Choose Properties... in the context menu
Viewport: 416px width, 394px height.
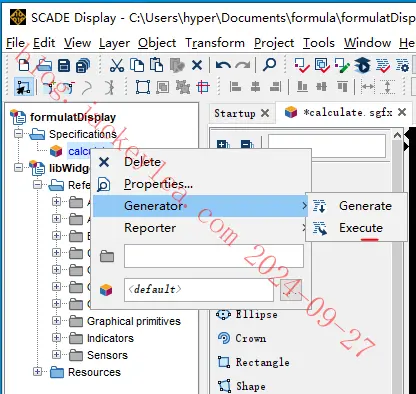pyautogui.click(x=200, y=184)
